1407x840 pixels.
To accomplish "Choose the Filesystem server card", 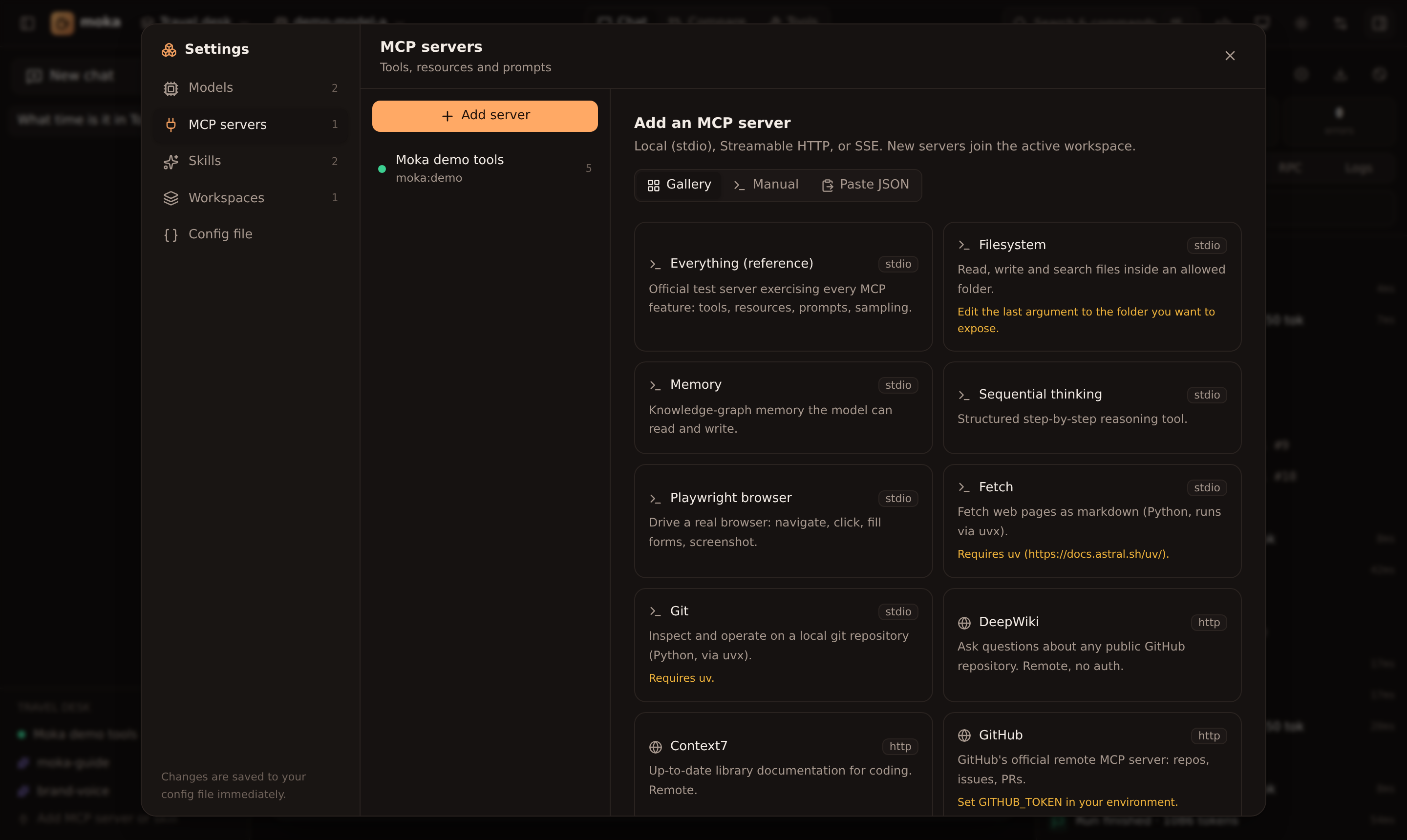I will [1091, 286].
